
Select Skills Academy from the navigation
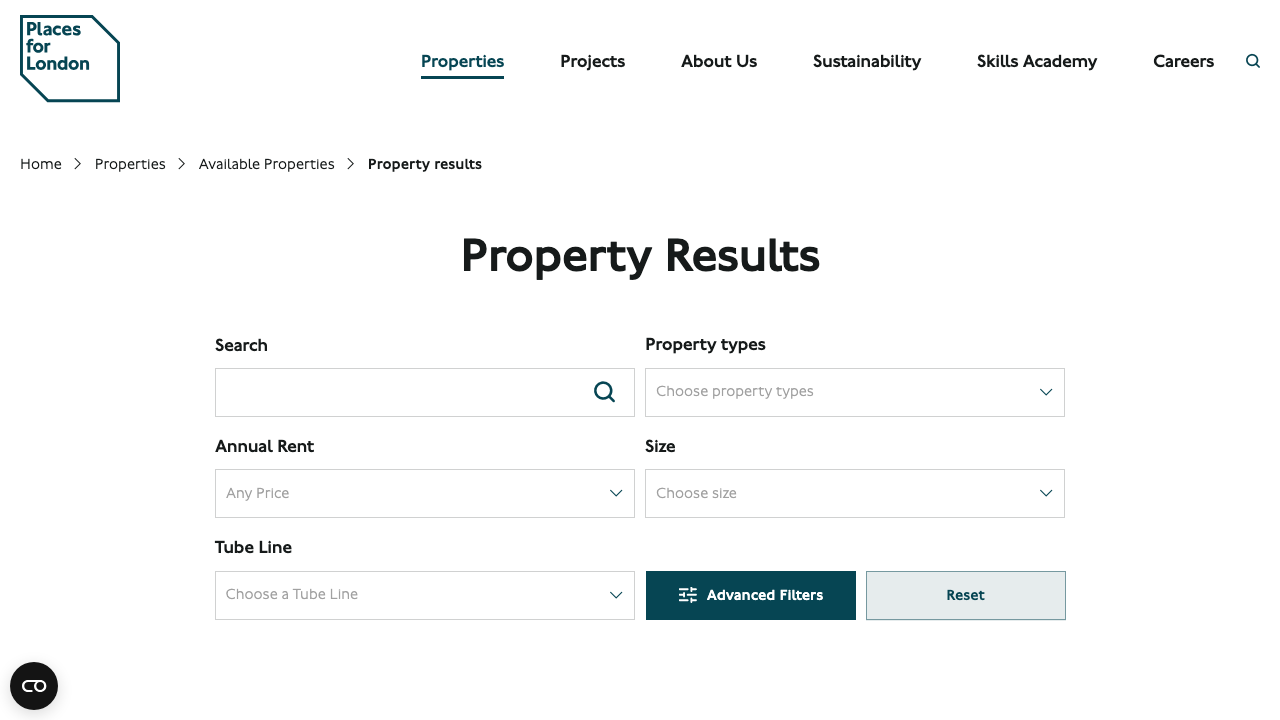(1036, 61)
